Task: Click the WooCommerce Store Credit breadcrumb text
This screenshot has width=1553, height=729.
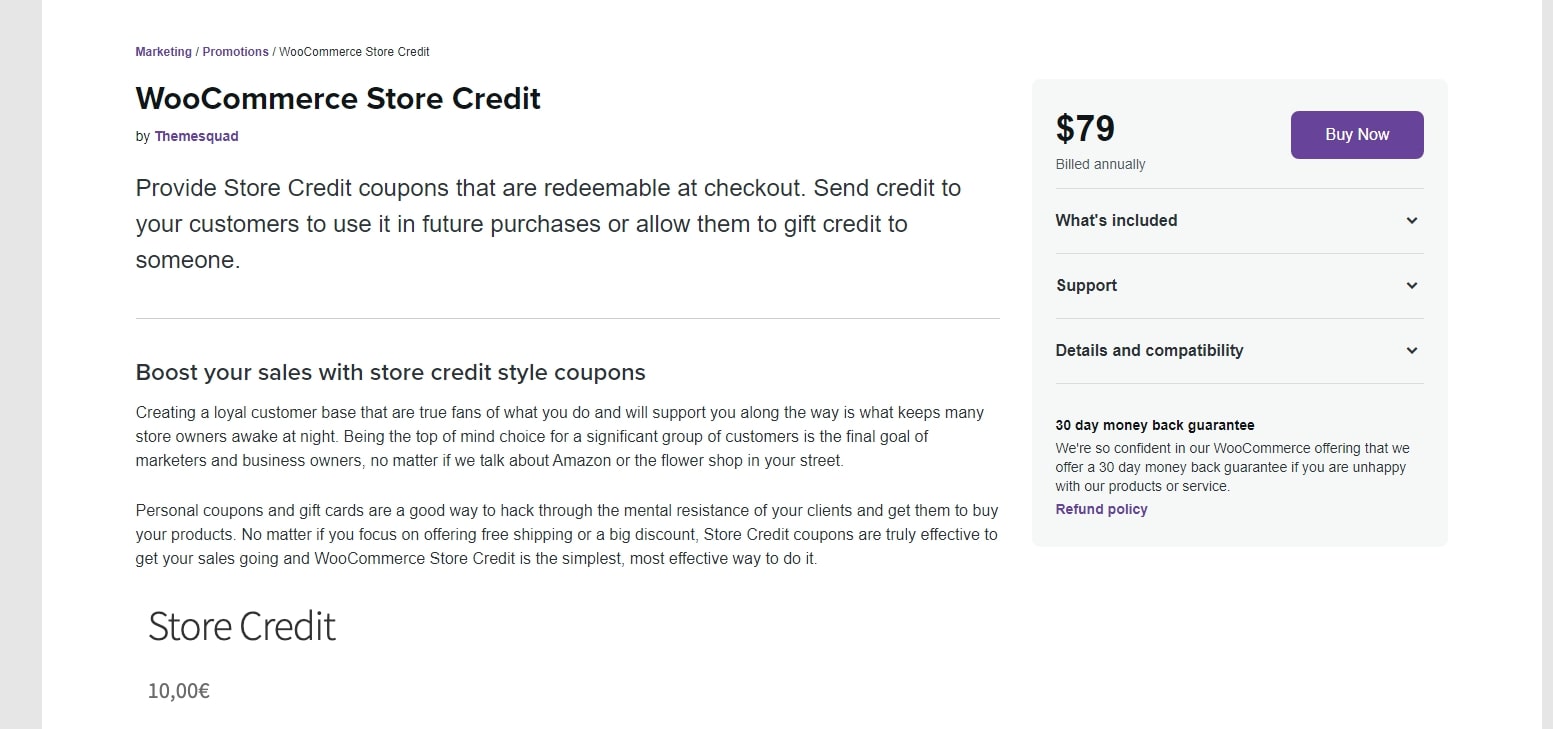Action: pyautogui.click(x=354, y=52)
